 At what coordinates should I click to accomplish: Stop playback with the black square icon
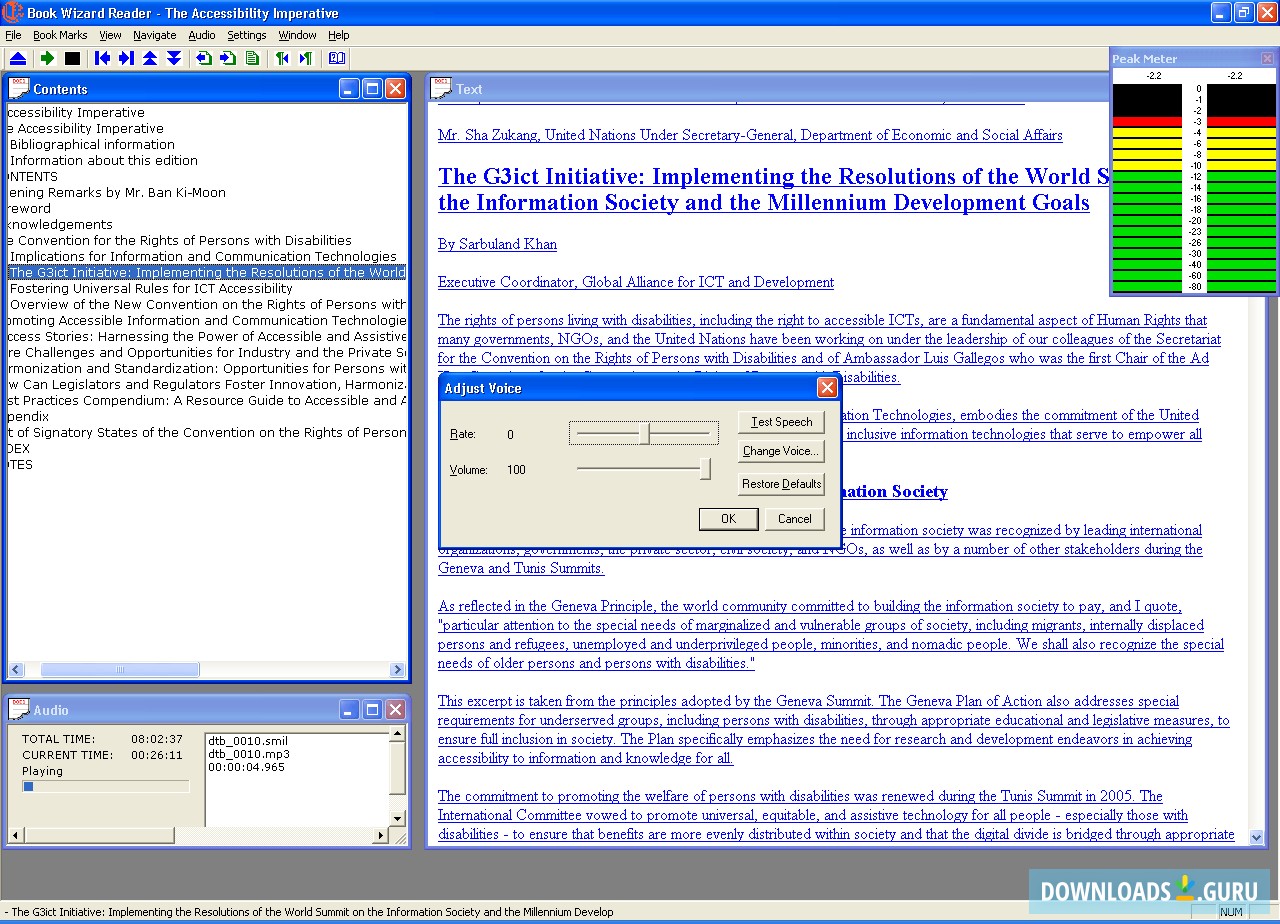(72, 58)
